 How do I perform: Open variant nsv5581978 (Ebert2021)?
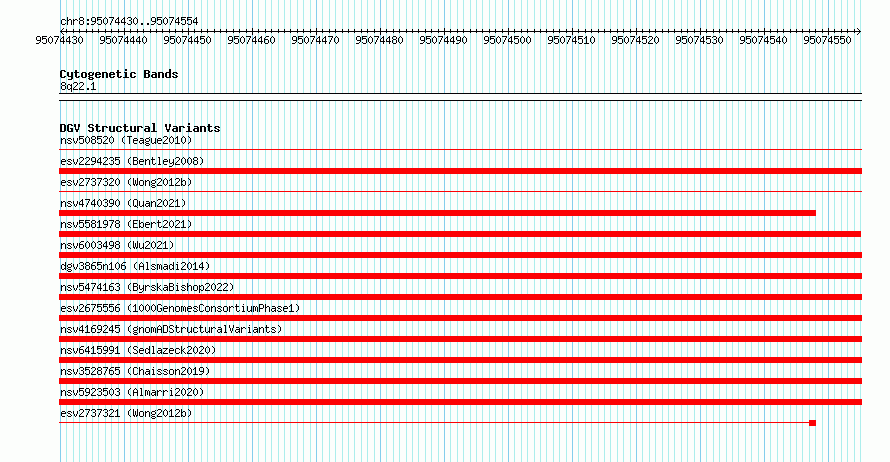(126, 224)
